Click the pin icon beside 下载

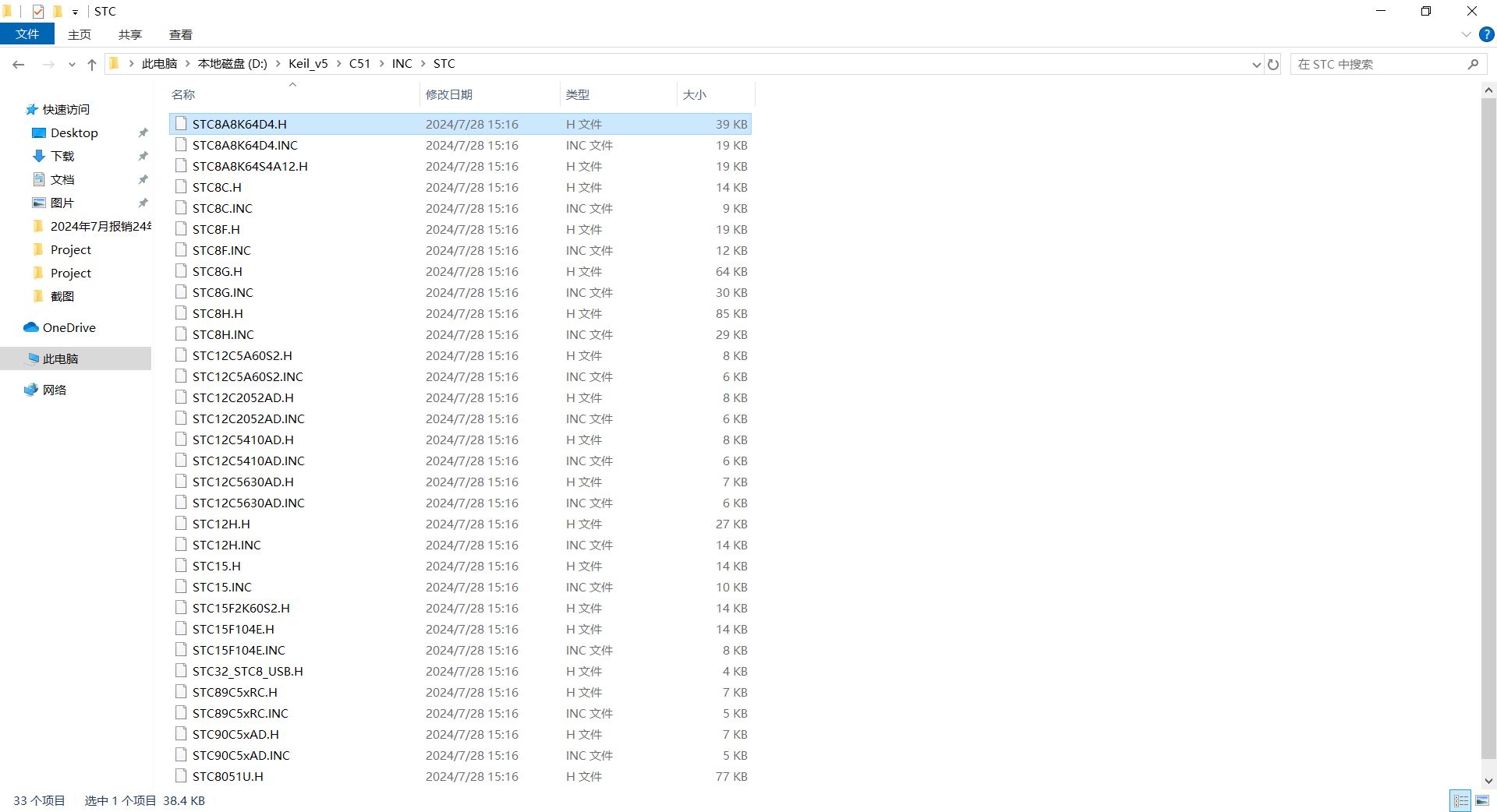click(143, 157)
